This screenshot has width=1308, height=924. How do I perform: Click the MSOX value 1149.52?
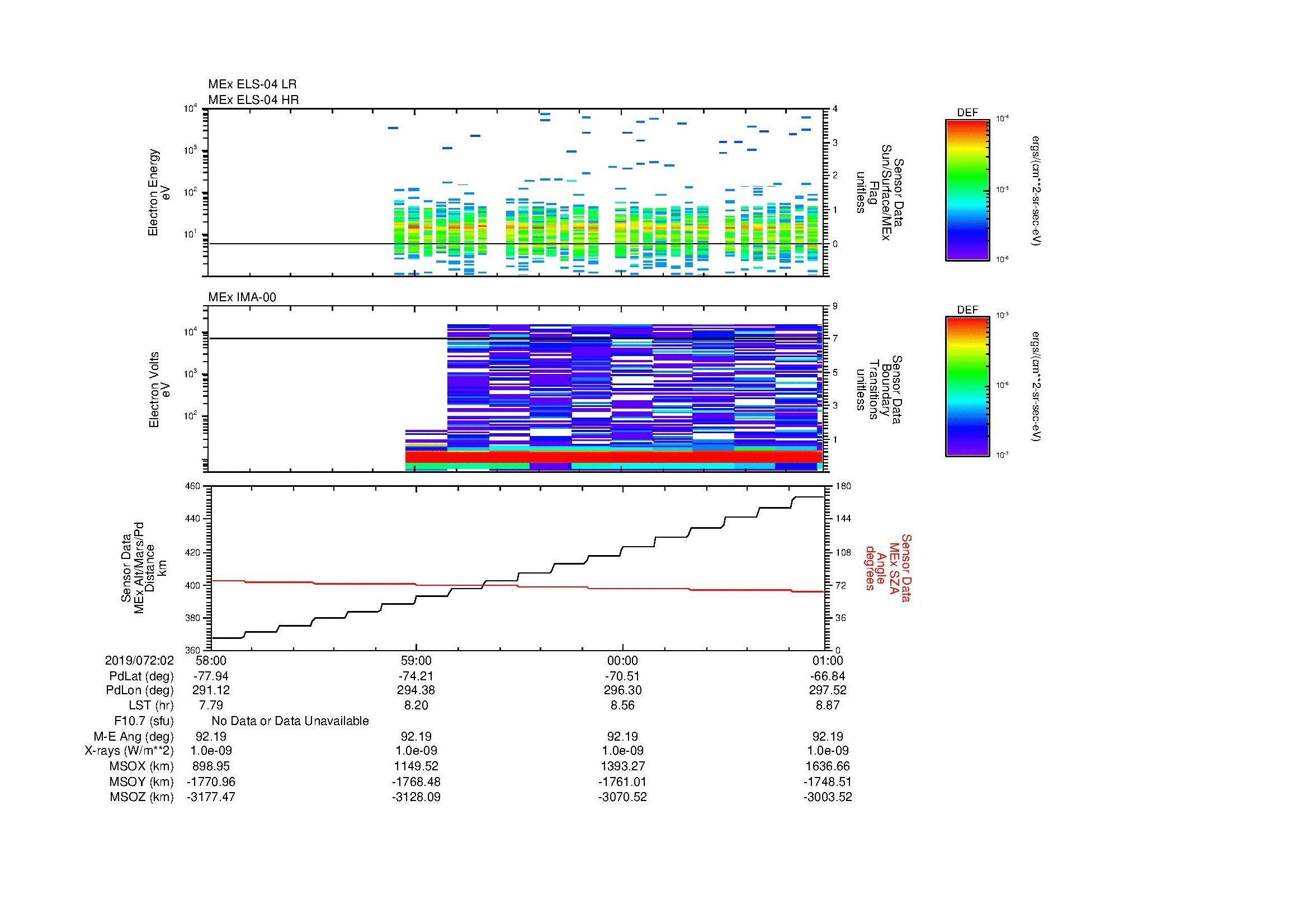pos(417,766)
